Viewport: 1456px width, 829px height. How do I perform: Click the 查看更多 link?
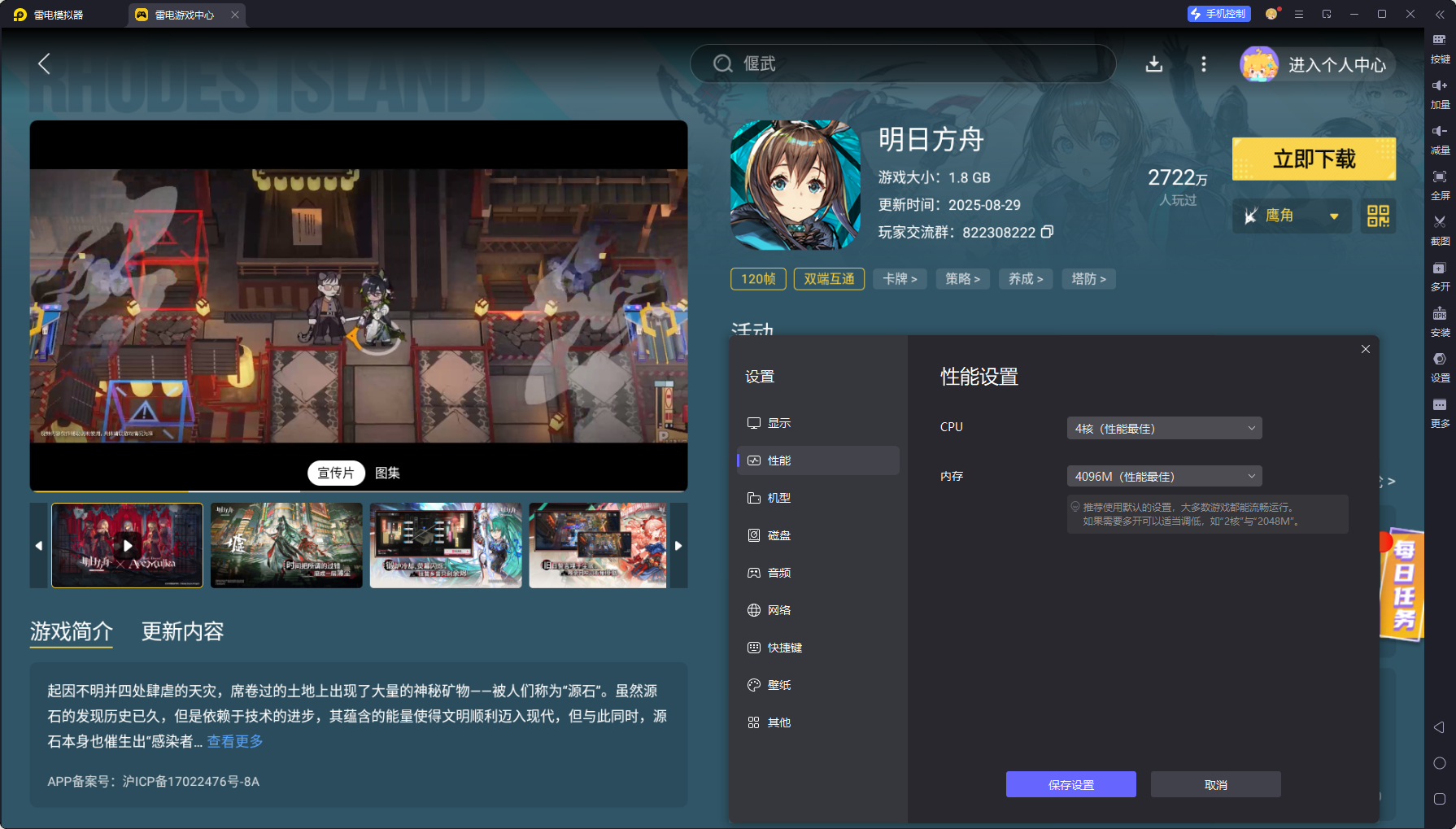click(235, 741)
